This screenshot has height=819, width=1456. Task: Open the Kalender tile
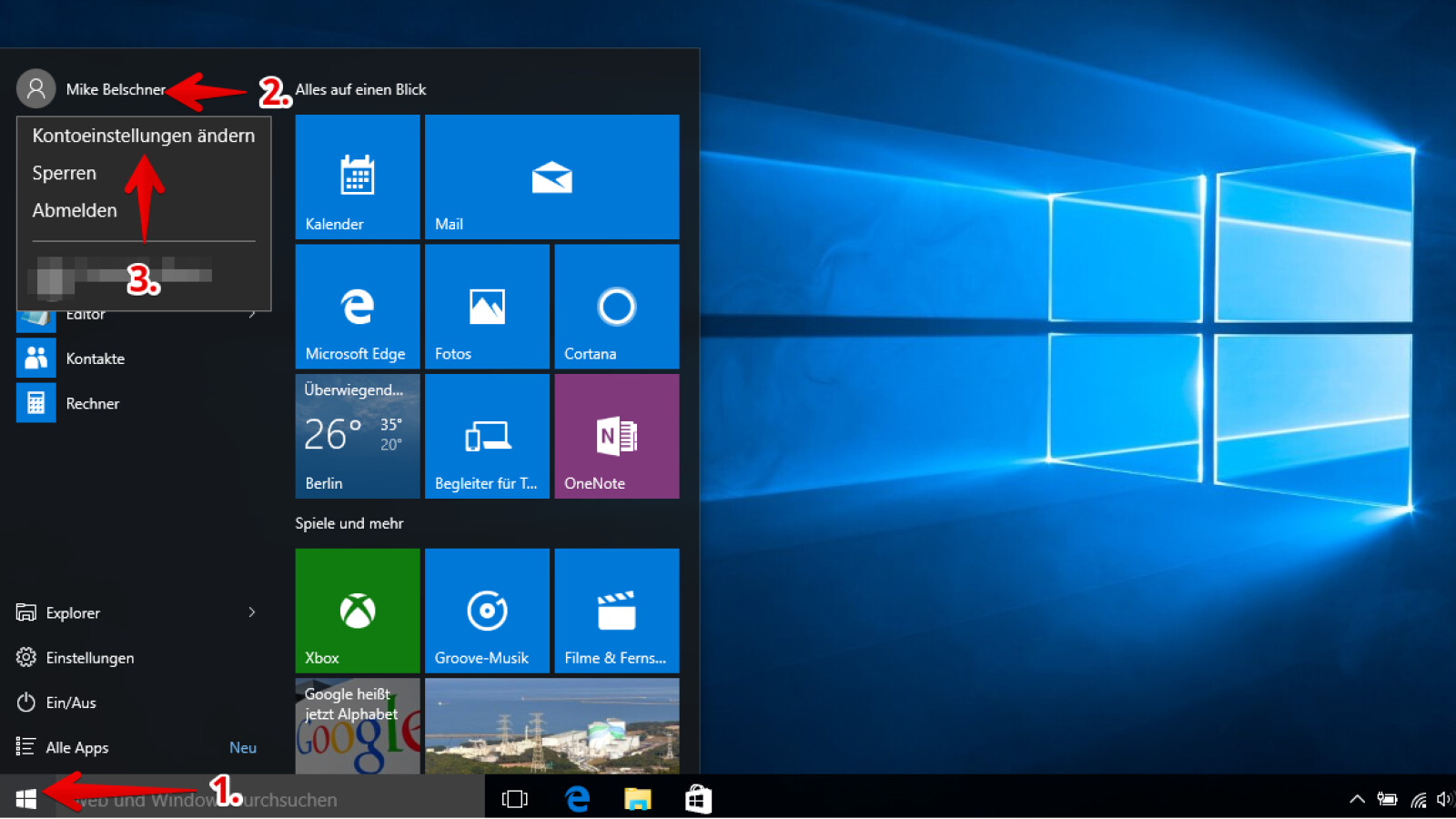pyautogui.click(x=358, y=177)
